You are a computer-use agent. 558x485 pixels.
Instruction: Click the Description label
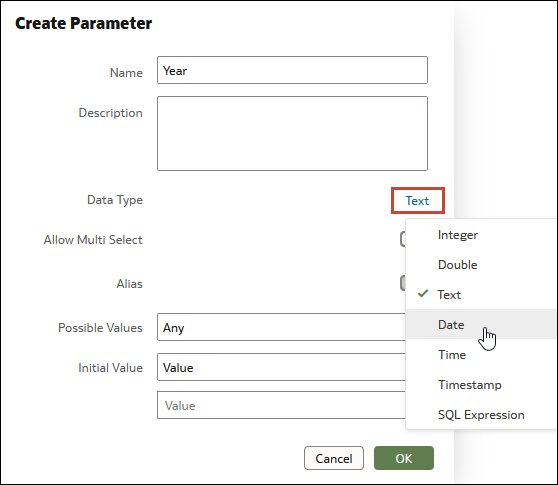click(110, 113)
